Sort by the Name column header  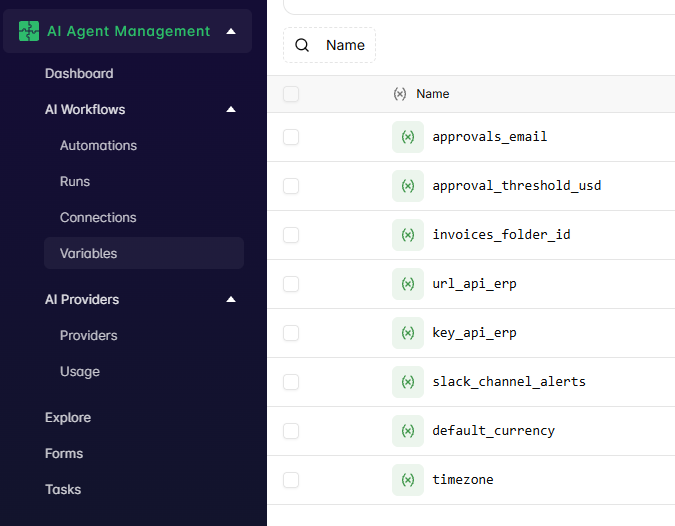click(x=433, y=94)
